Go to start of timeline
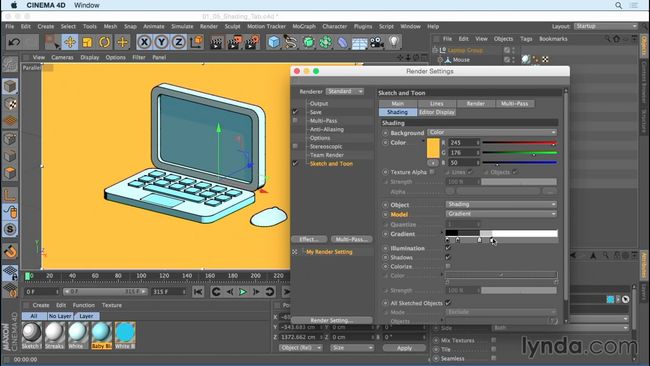Viewport: 650px width, 366px height. coord(198,292)
